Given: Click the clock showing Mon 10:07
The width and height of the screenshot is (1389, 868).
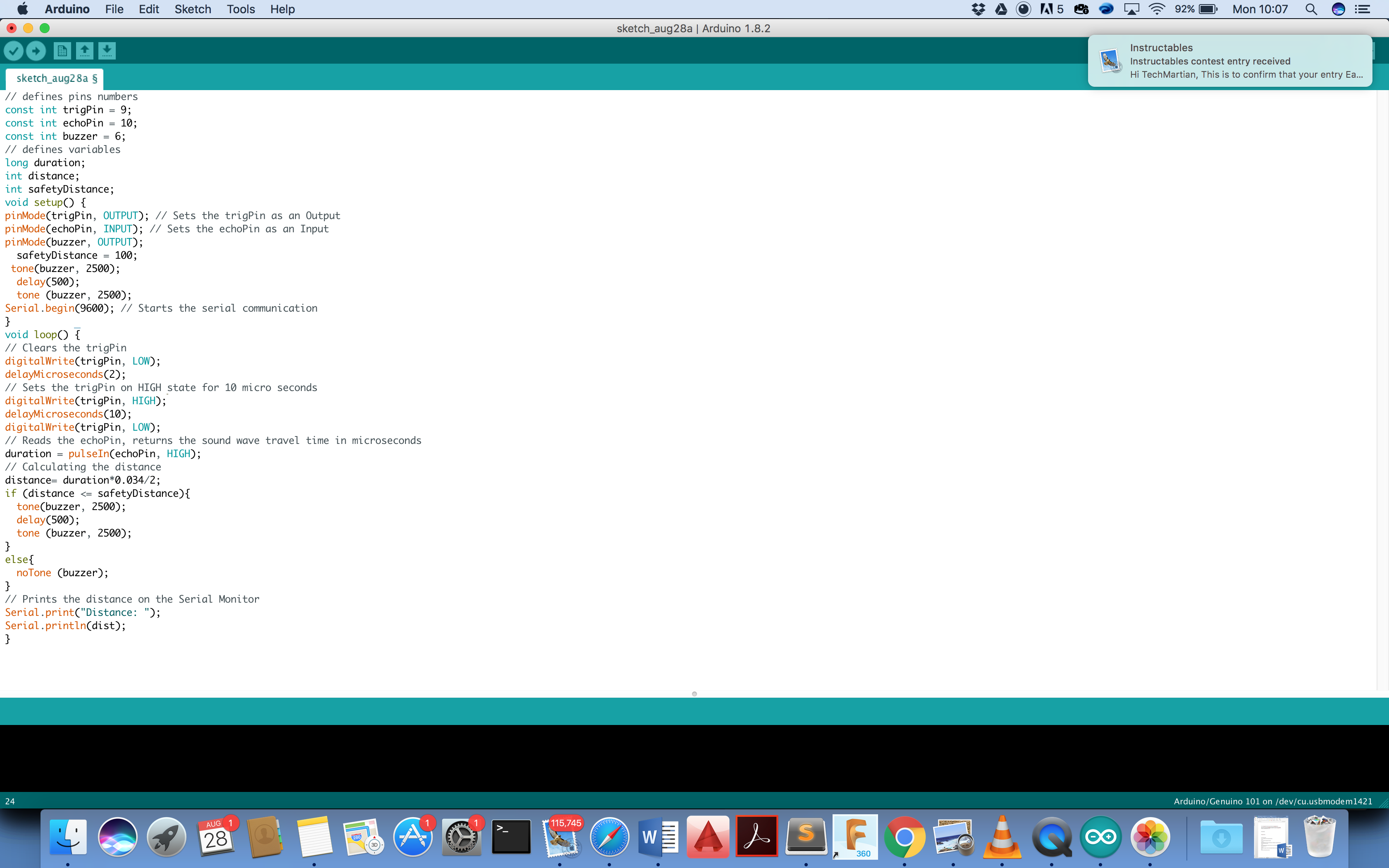Looking at the screenshot, I should coord(1260,9).
